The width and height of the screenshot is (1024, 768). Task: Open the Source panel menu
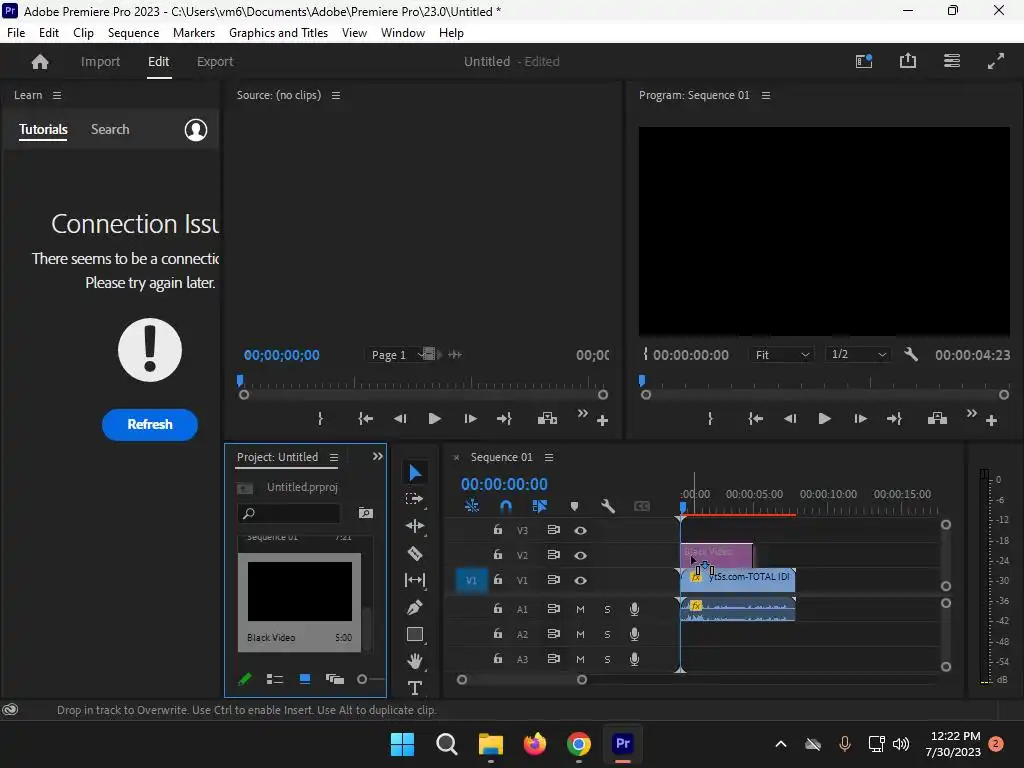tap(336, 95)
